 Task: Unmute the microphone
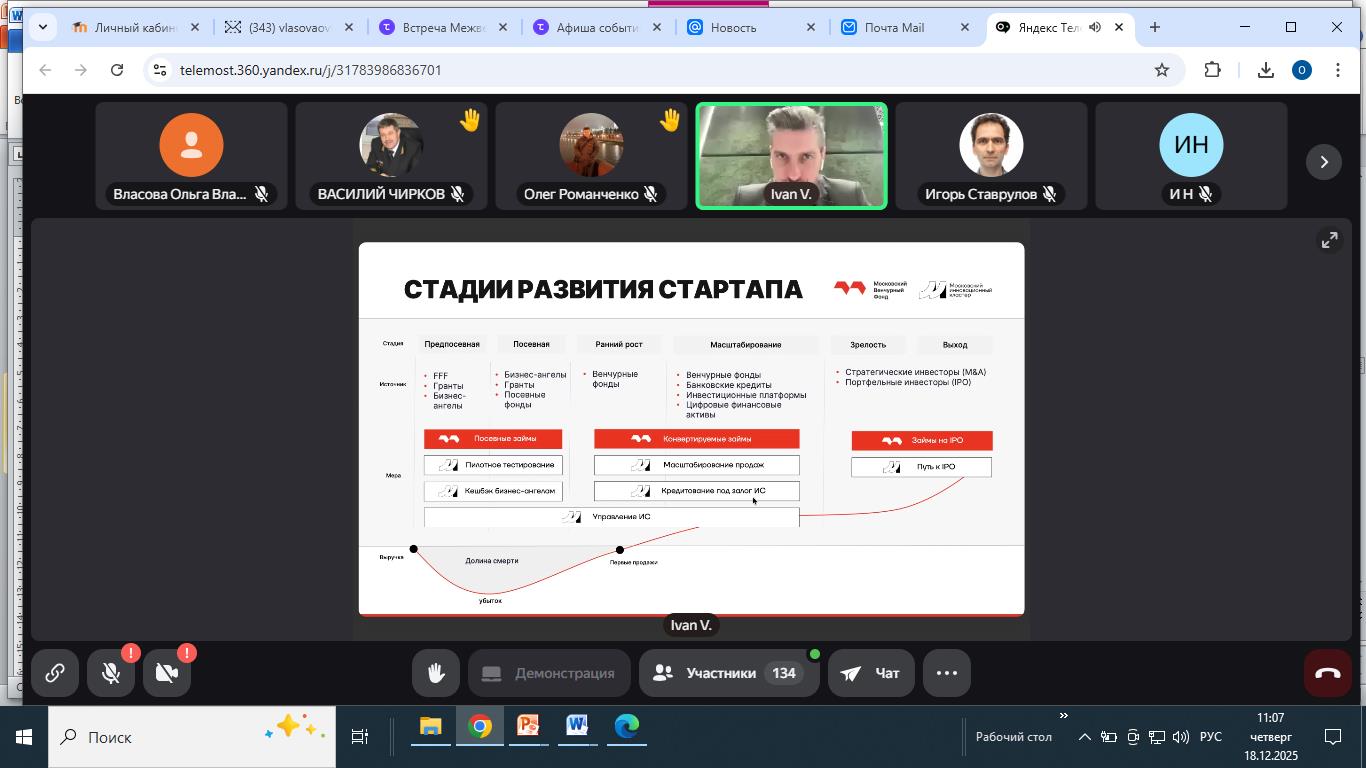tap(111, 673)
